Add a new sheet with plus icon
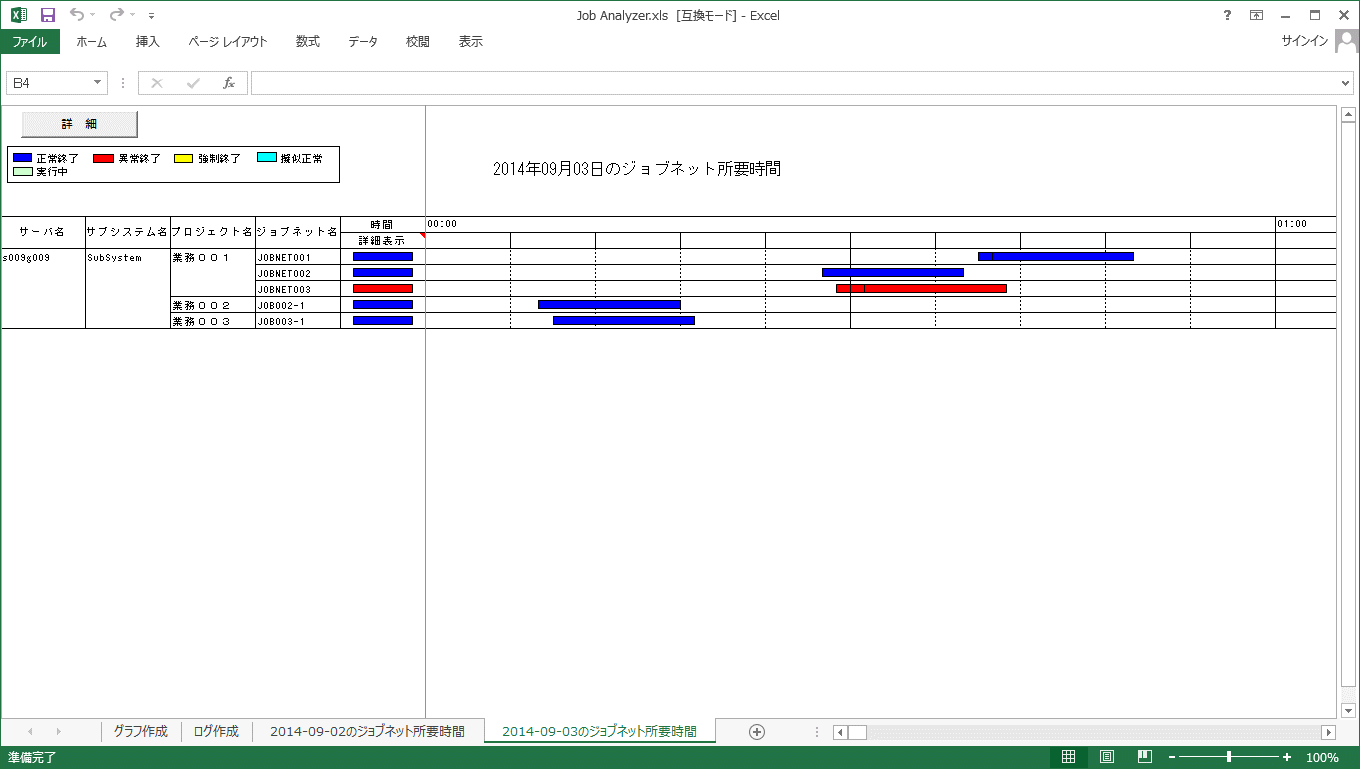Screen dimensions: 1360x769 point(757,732)
